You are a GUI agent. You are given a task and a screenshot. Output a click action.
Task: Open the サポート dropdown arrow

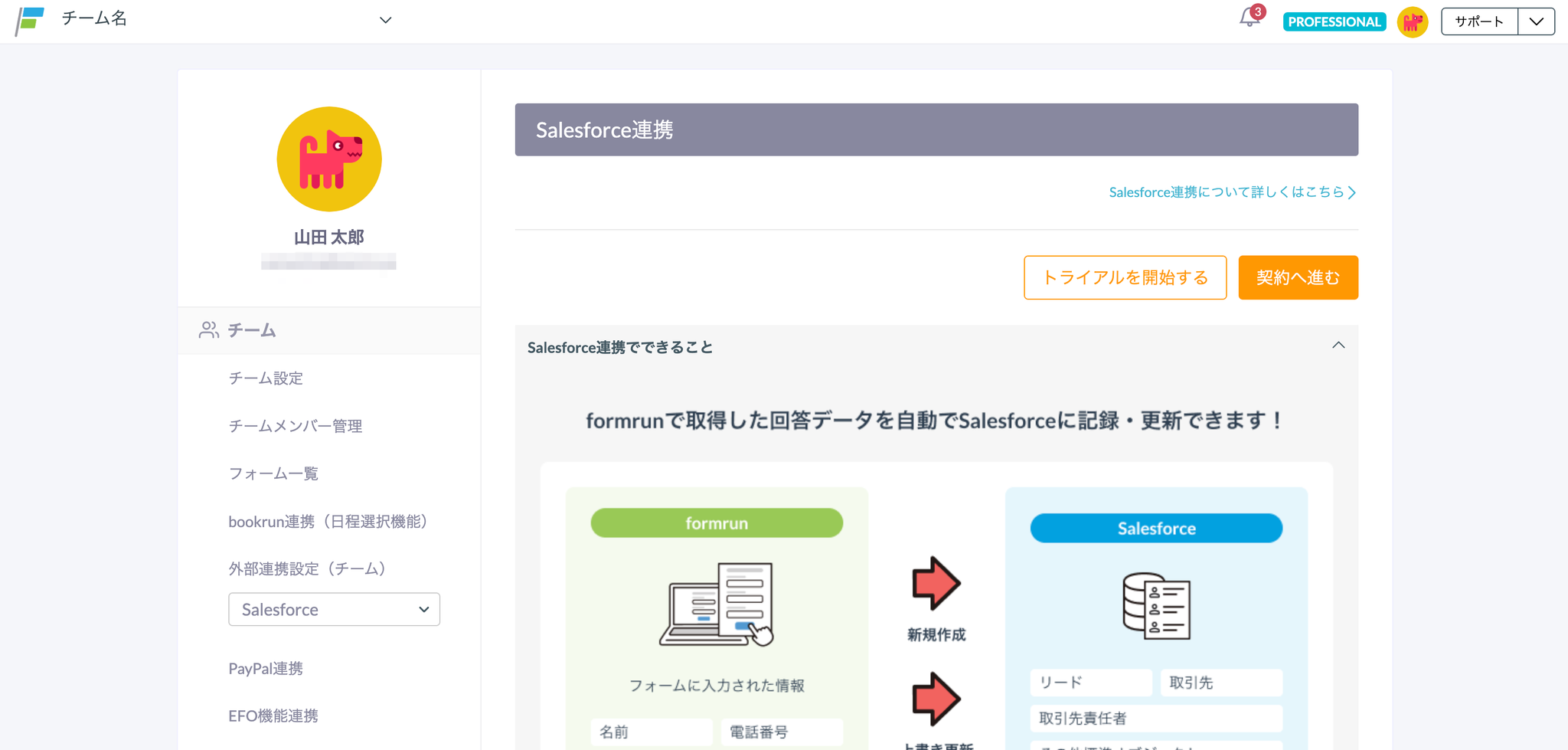point(1536,21)
